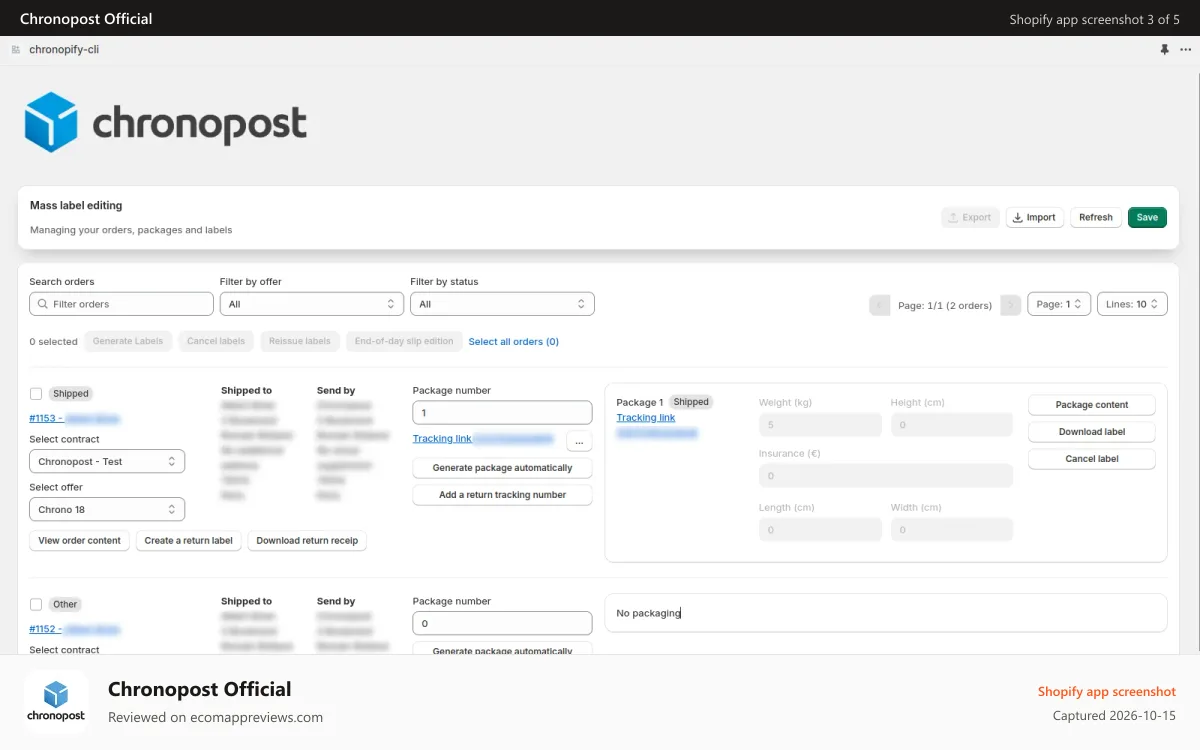Image resolution: width=1200 pixels, height=750 pixels.
Task: Click the Import button
Action: (x=1034, y=217)
